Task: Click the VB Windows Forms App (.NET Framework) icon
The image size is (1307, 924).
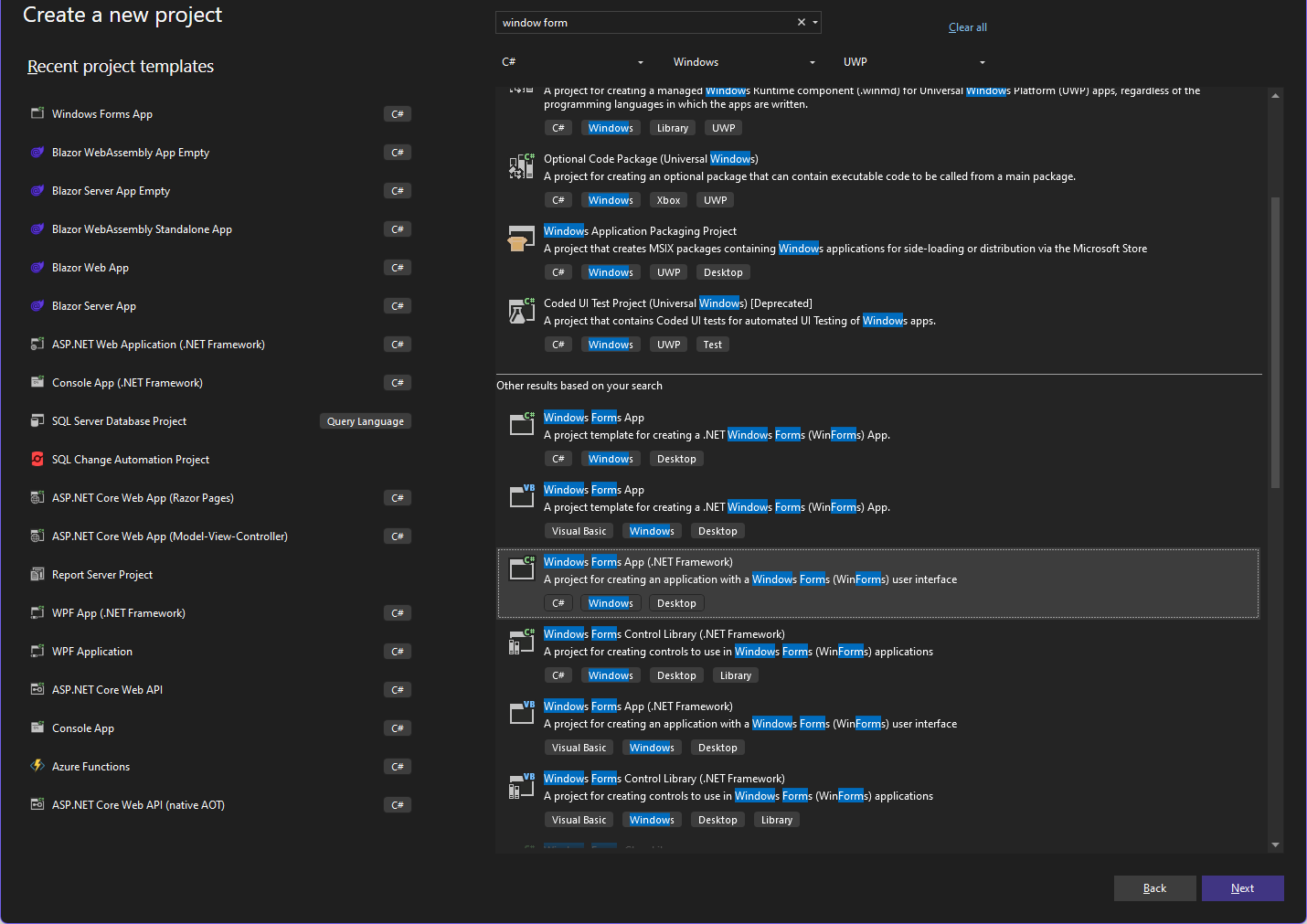Action: pos(522,714)
